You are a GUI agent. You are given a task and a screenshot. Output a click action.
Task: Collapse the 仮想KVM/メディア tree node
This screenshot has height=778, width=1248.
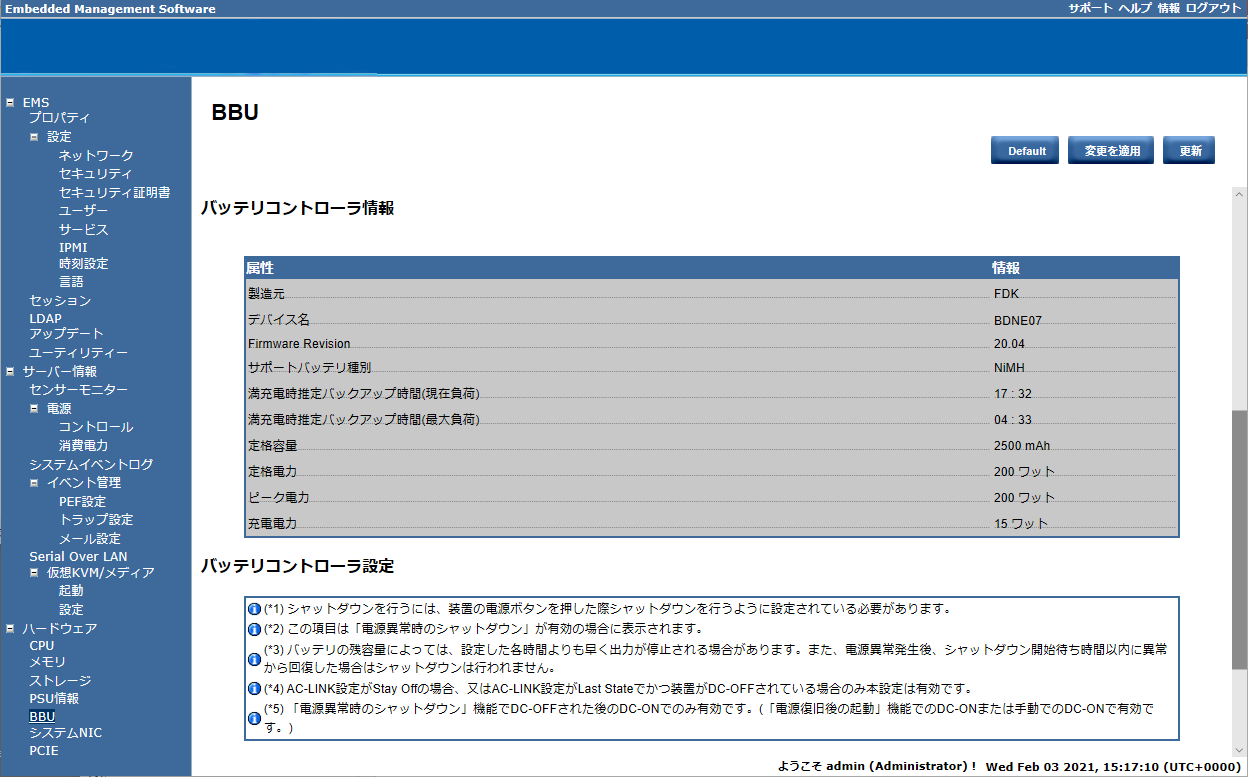(x=34, y=573)
